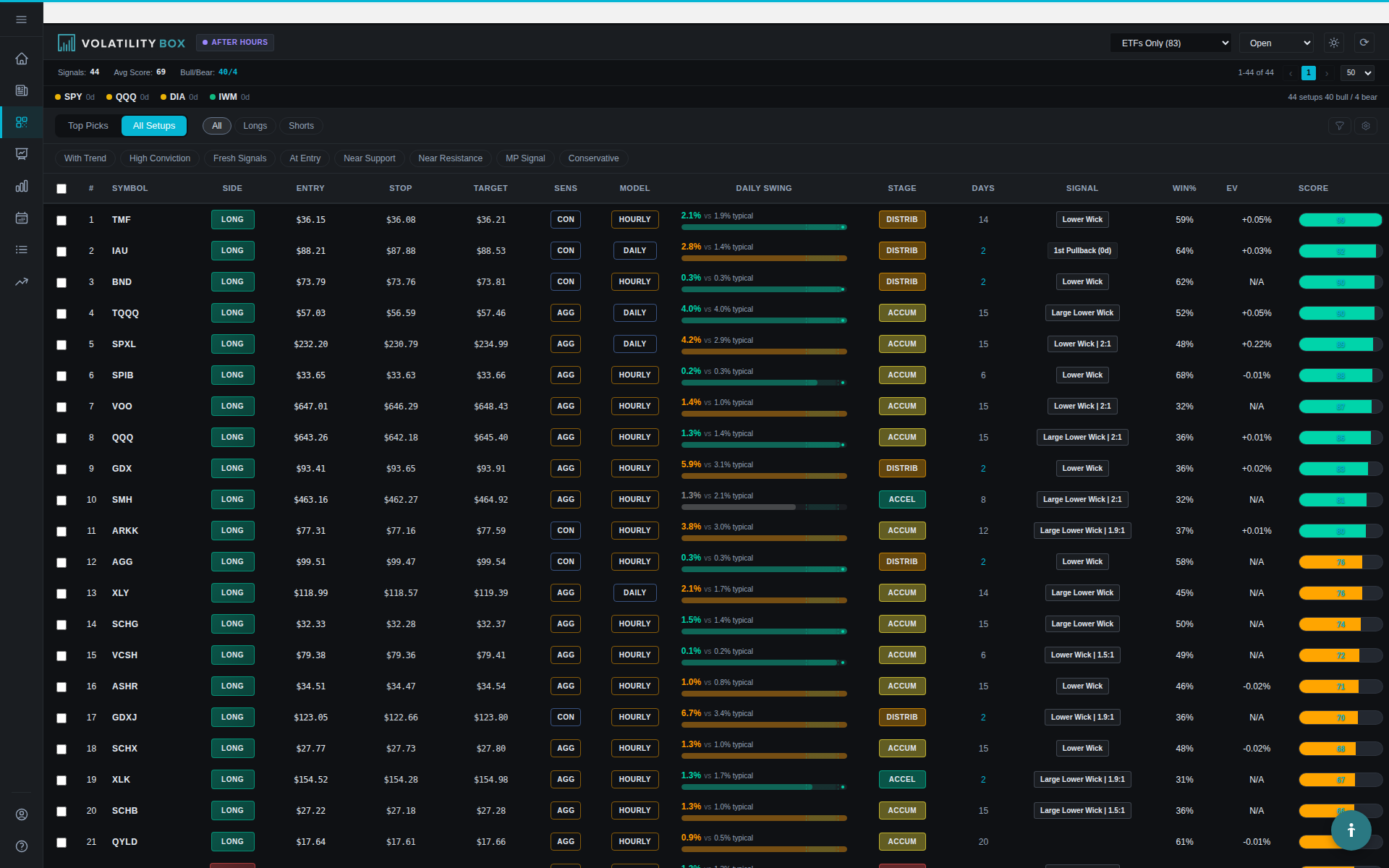This screenshot has height=868, width=1389.
Task: Select the Longs filter
Action: pos(255,126)
